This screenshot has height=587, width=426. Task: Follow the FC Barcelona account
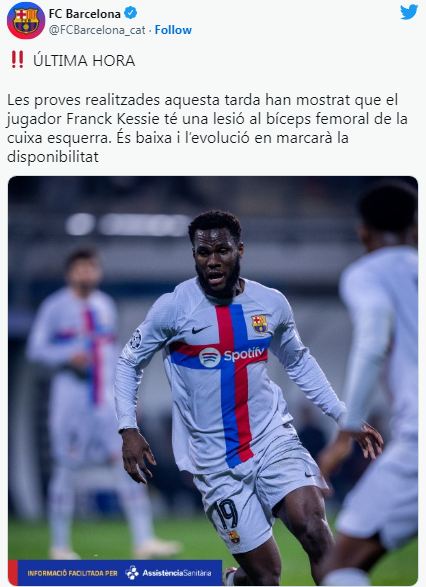(173, 30)
